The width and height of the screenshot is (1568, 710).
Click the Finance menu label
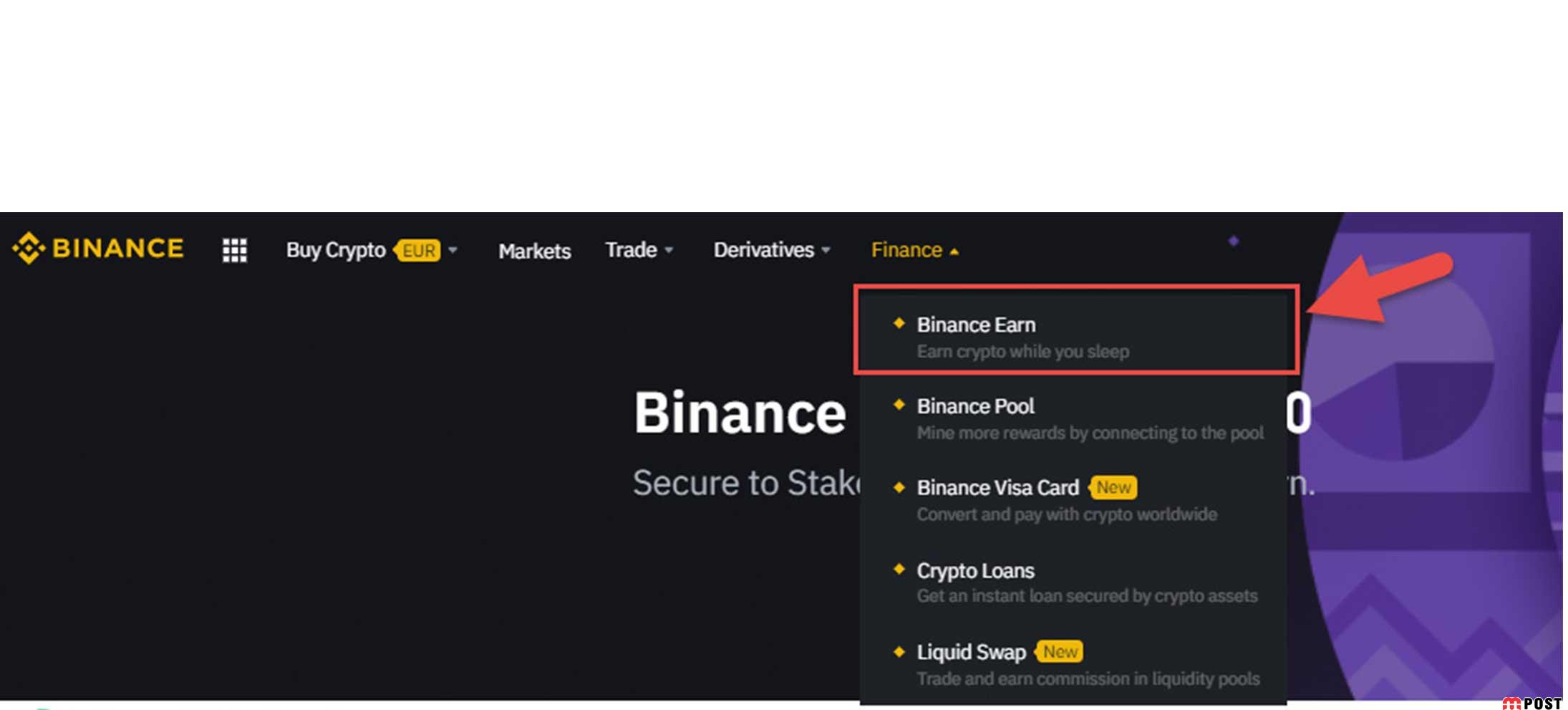tap(906, 250)
